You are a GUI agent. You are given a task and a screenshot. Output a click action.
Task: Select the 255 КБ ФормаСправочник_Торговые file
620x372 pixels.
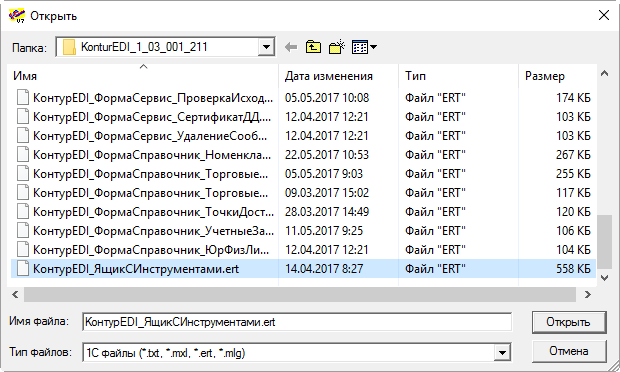(x=150, y=174)
